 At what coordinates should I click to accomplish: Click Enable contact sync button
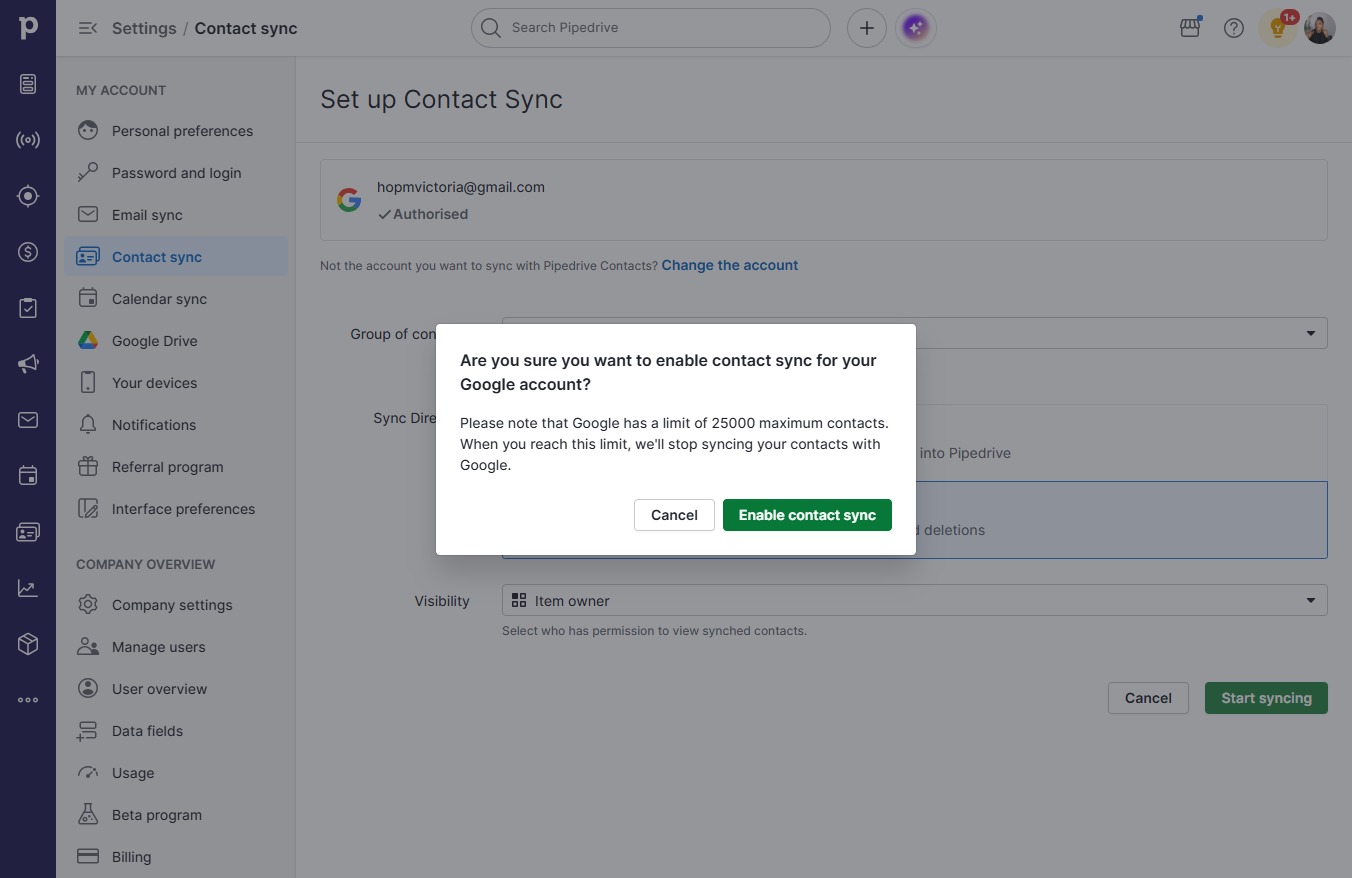[x=807, y=515]
